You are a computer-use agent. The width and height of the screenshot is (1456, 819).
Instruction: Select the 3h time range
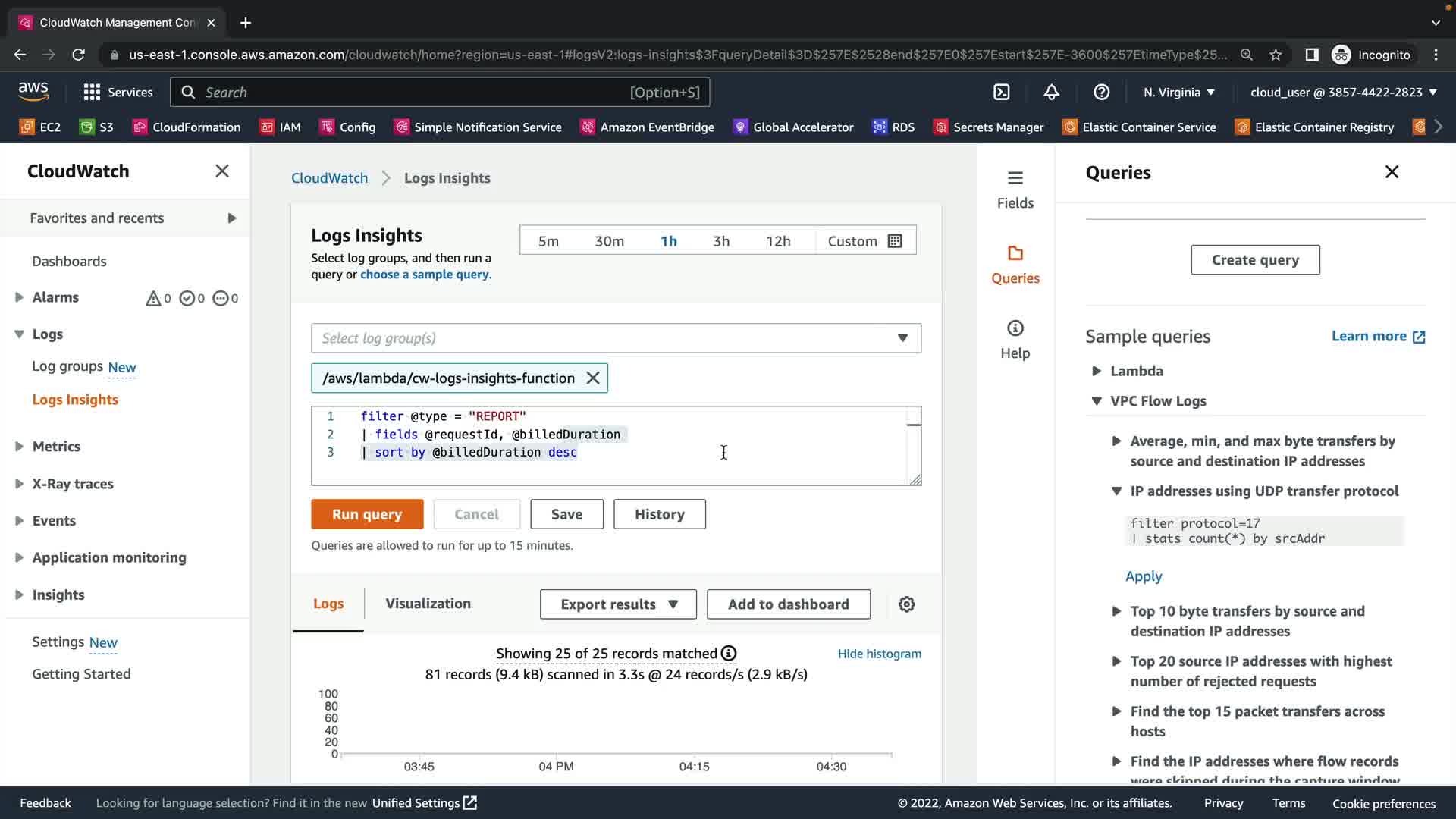tap(720, 241)
